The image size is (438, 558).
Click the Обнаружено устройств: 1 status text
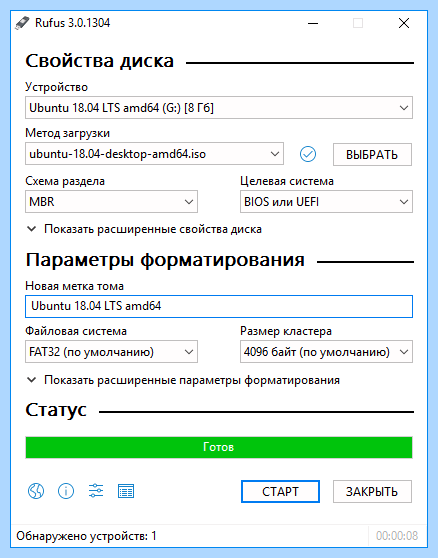(x=86, y=536)
